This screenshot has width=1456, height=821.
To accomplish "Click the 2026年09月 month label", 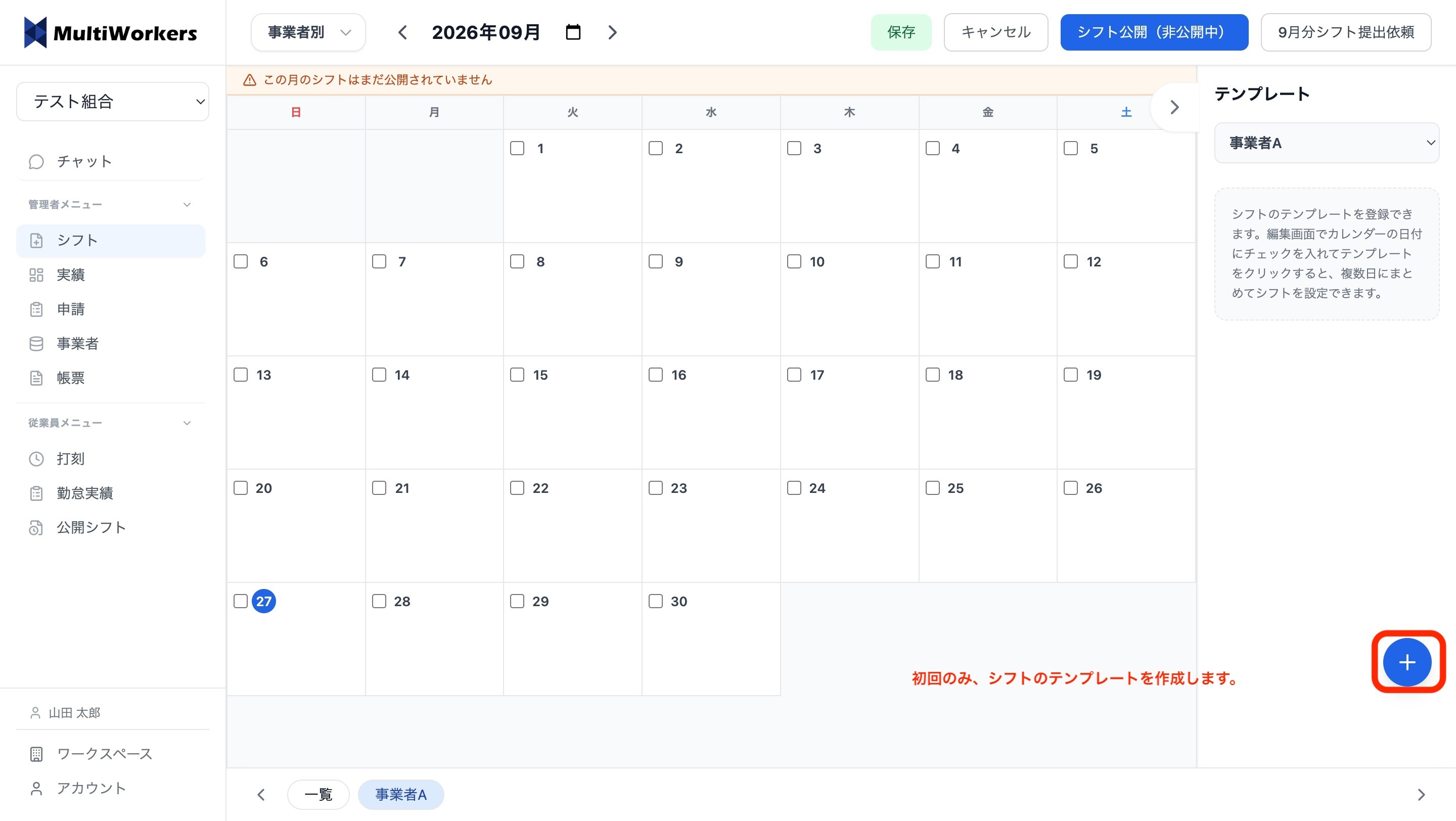I will click(x=486, y=32).
